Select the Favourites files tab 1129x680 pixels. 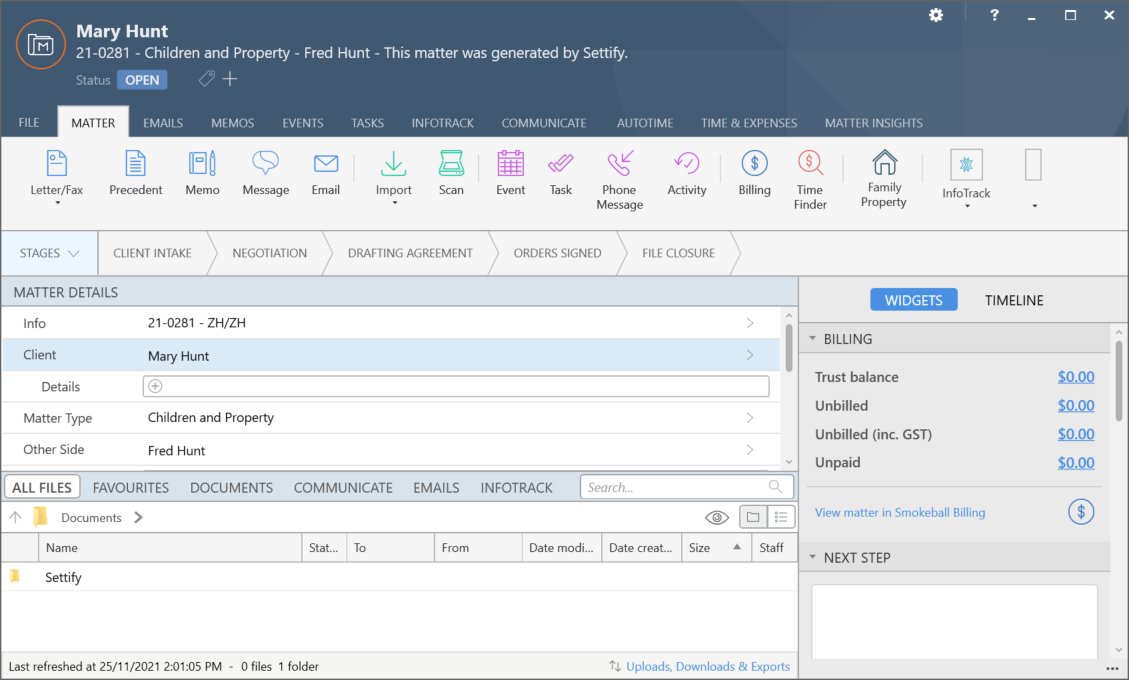(x=130, y=488)
